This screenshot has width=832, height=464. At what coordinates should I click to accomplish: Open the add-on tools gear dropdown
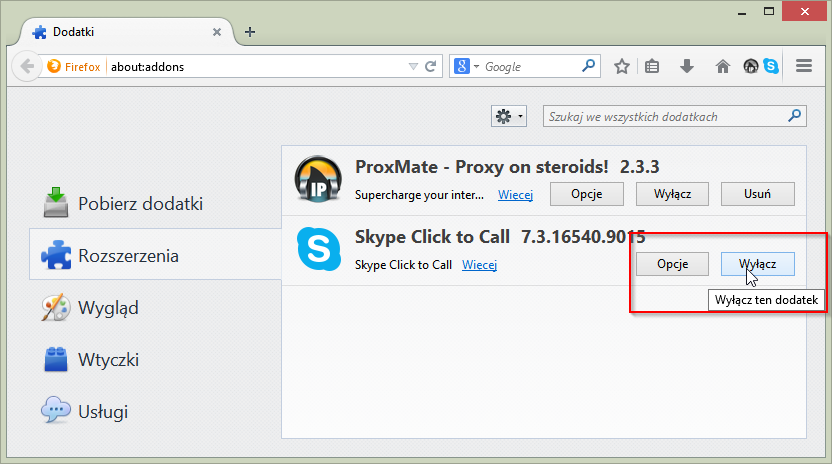(x=509, y=117)
